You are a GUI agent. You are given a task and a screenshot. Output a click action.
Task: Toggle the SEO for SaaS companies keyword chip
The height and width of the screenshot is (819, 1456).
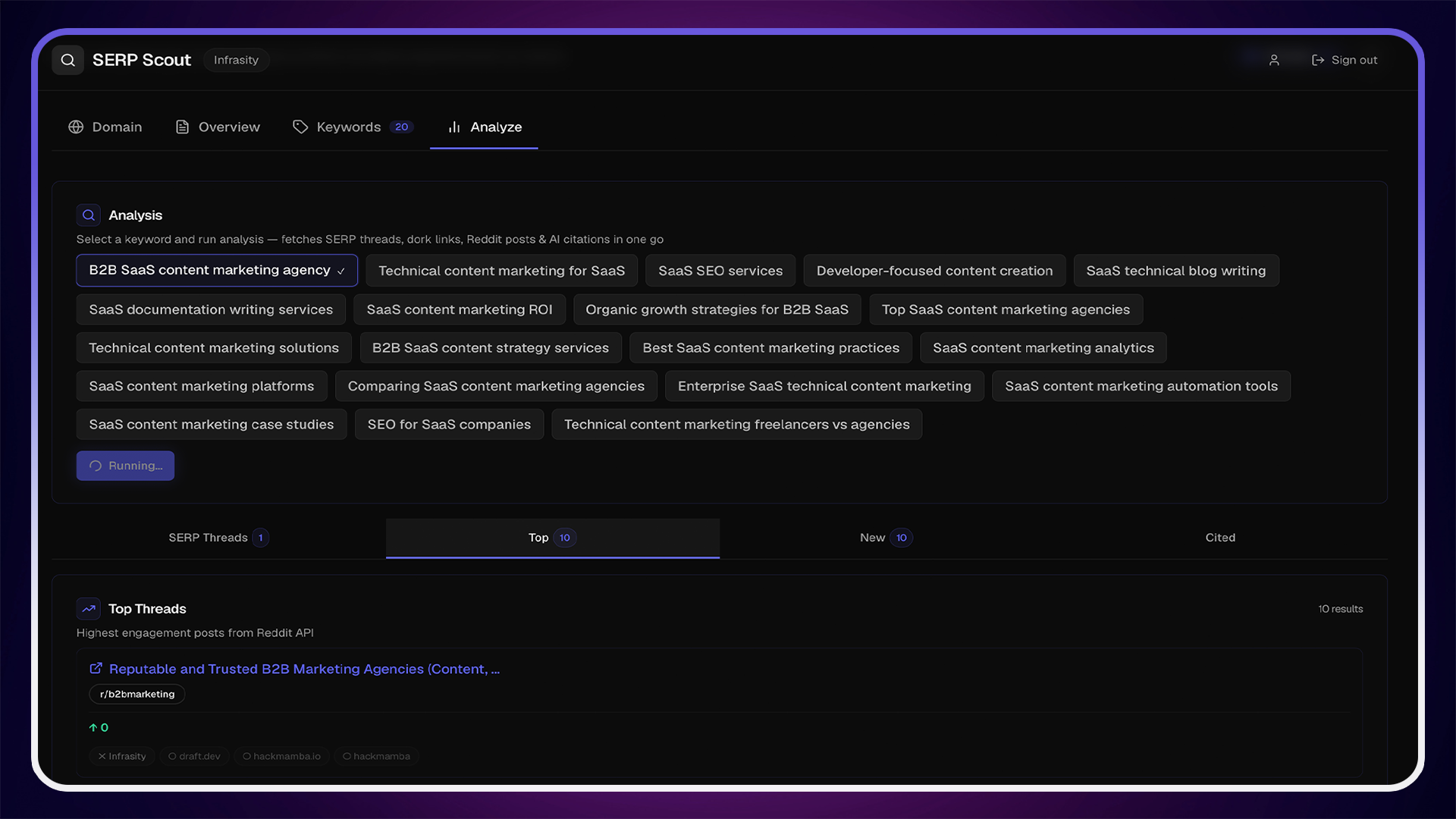tap(449, 424)
